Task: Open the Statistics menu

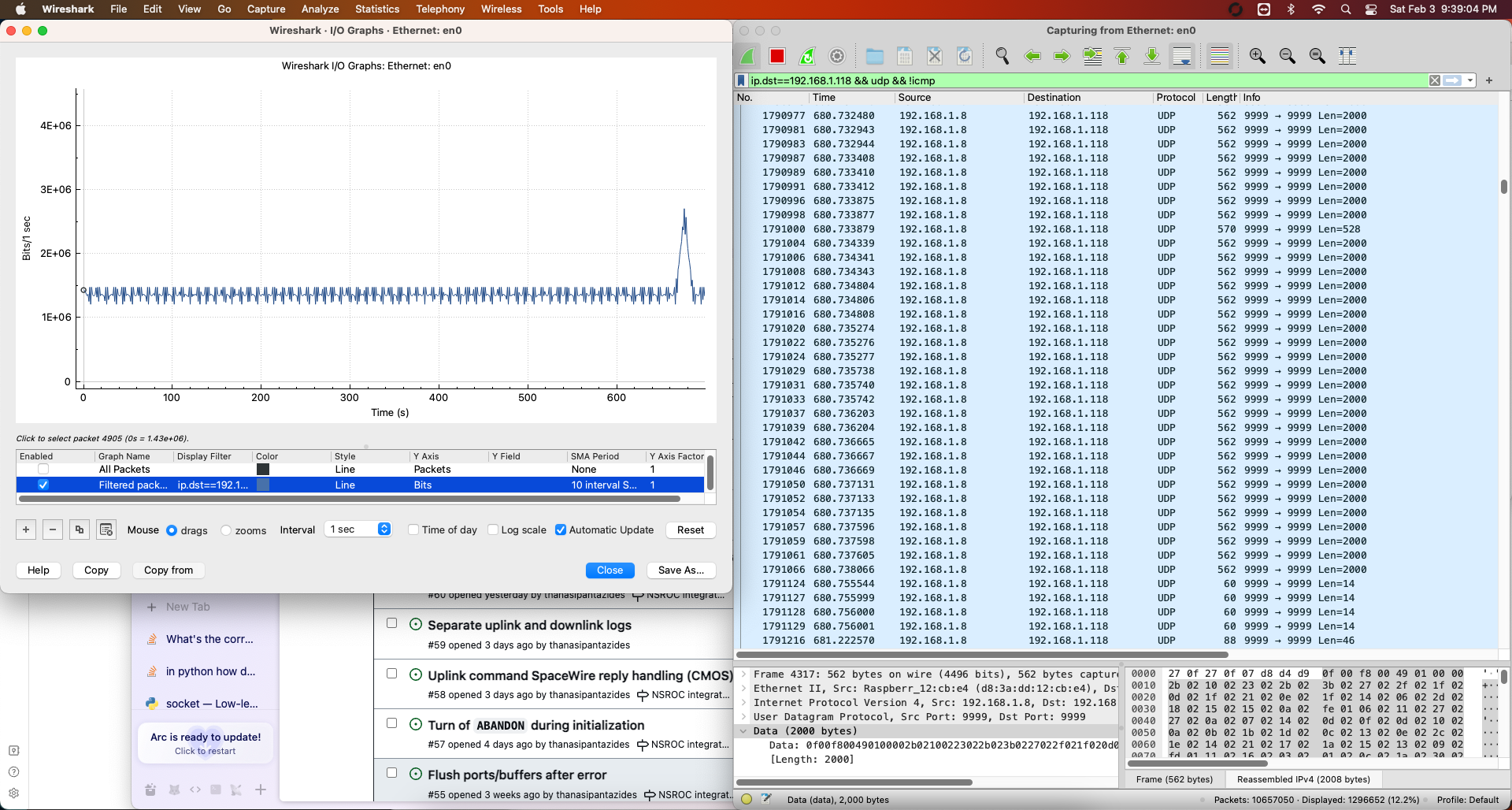Action: click(377, 9)
